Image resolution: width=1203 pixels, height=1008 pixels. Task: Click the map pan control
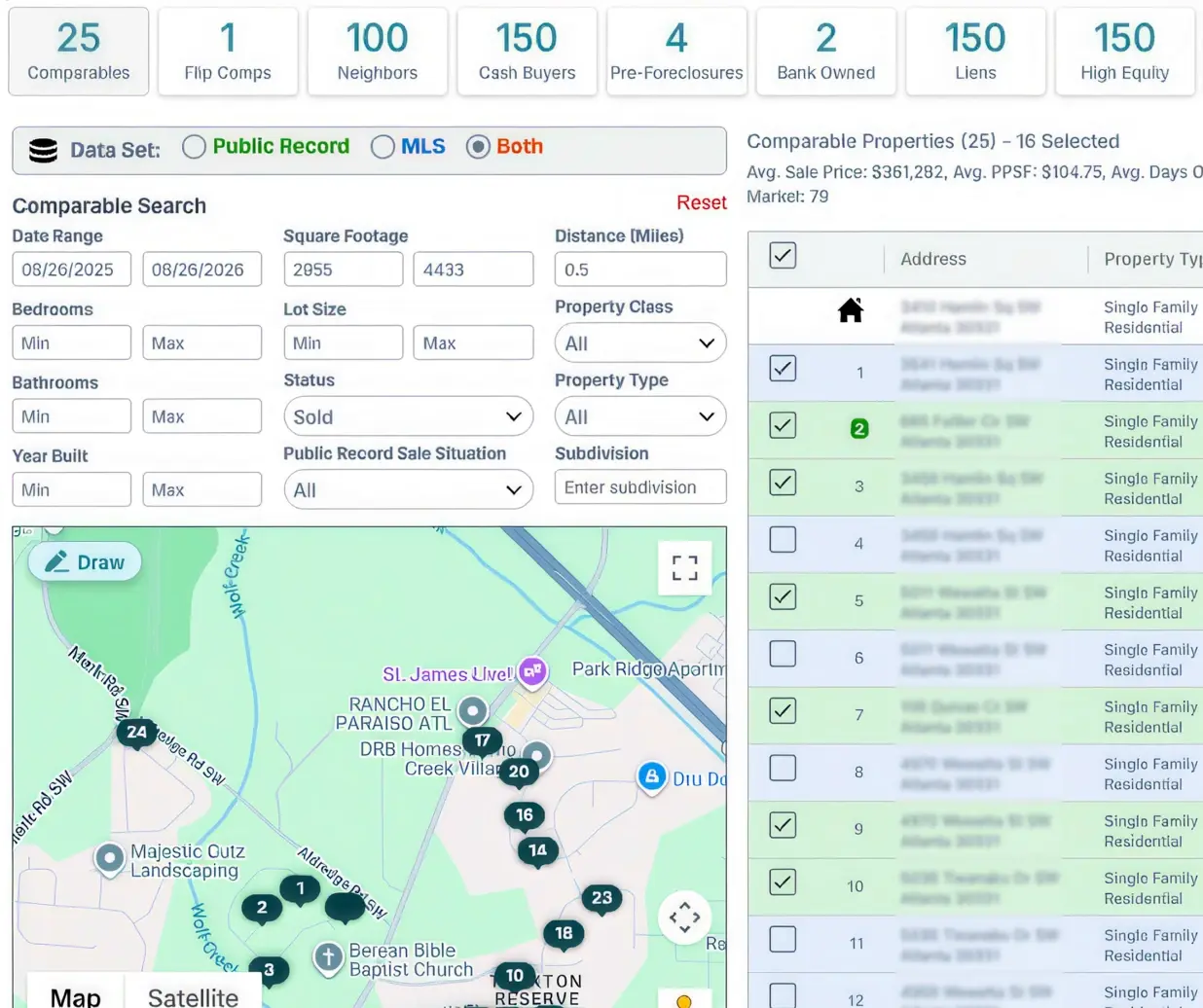click(x=684, y=917)
